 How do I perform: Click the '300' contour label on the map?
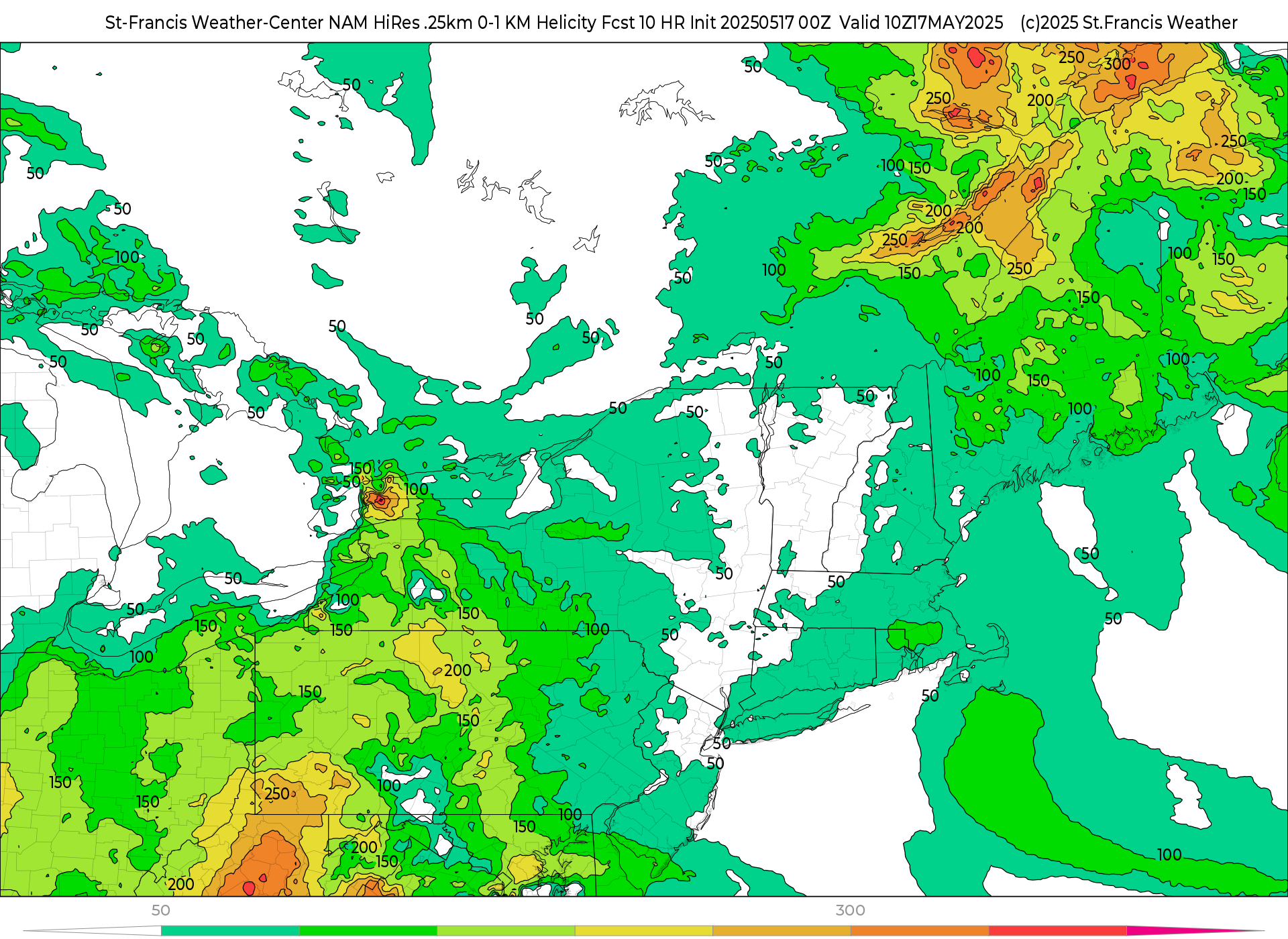pyautogui.click(x=1117, y=64)
